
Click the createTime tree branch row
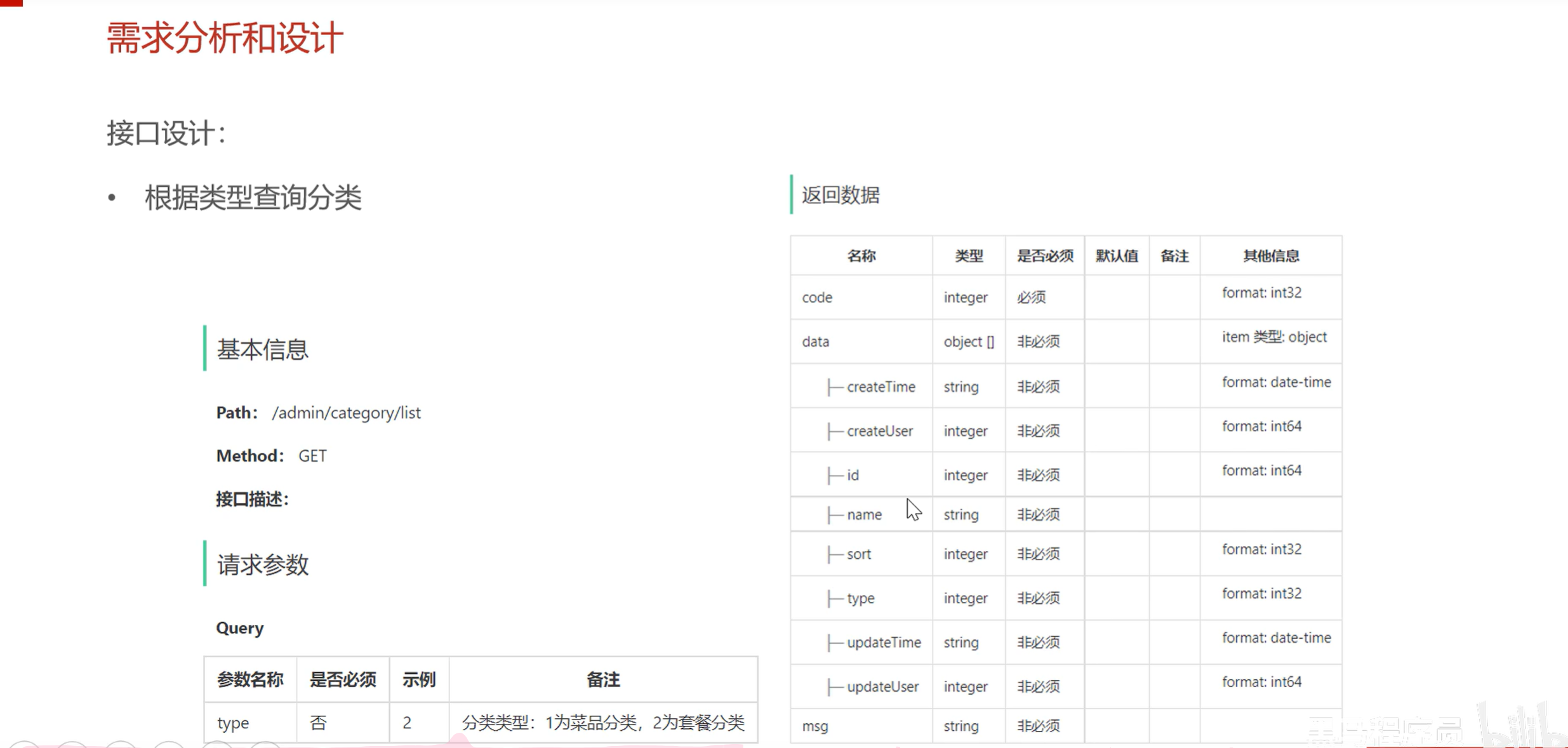click(880, 387)
